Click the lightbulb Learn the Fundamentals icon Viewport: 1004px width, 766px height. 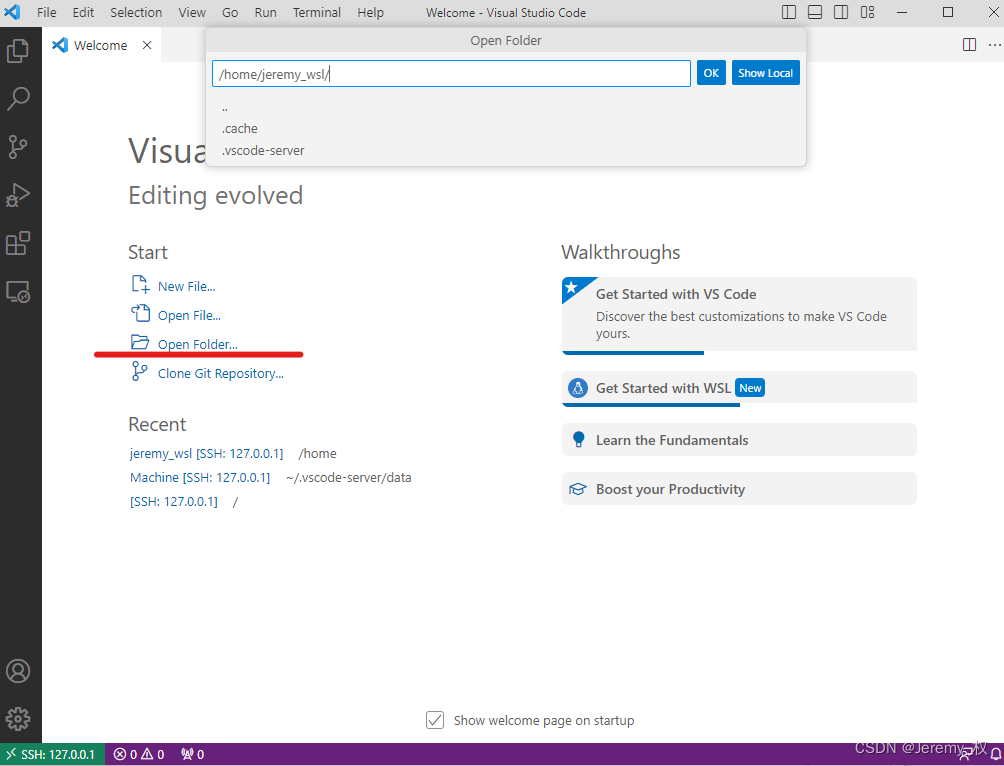(x=578, y=439)
